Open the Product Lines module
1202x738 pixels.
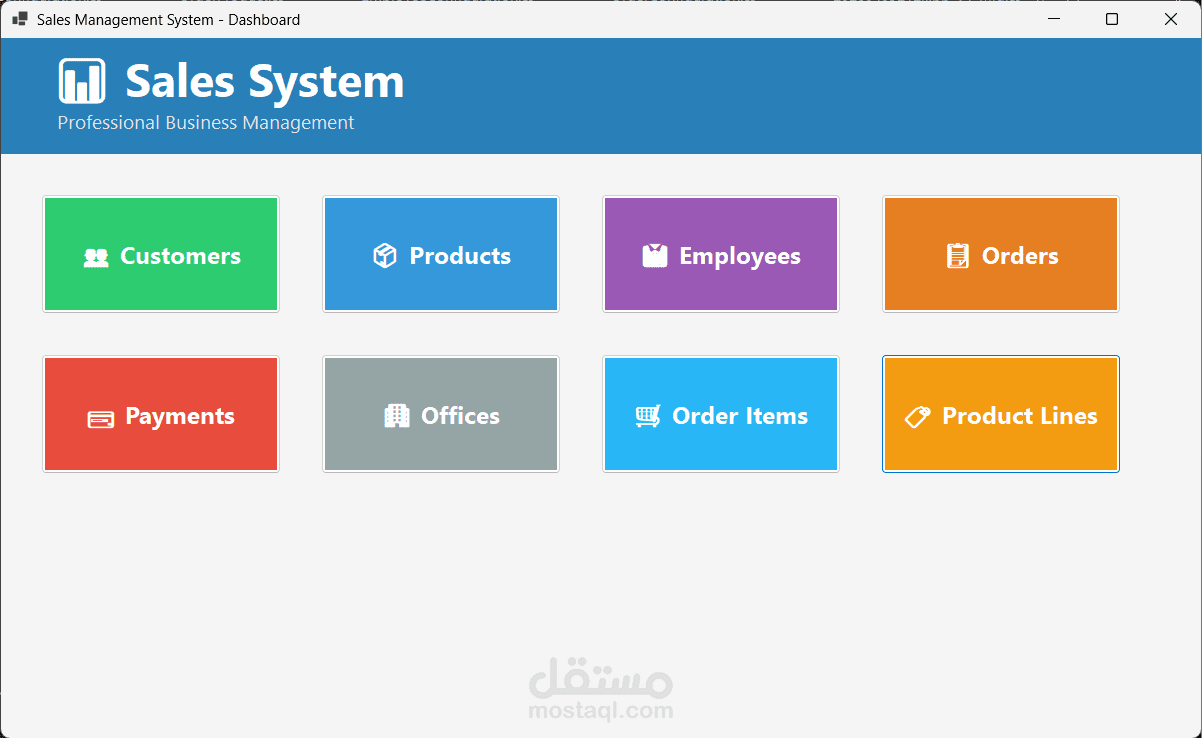click(1000, 414)
